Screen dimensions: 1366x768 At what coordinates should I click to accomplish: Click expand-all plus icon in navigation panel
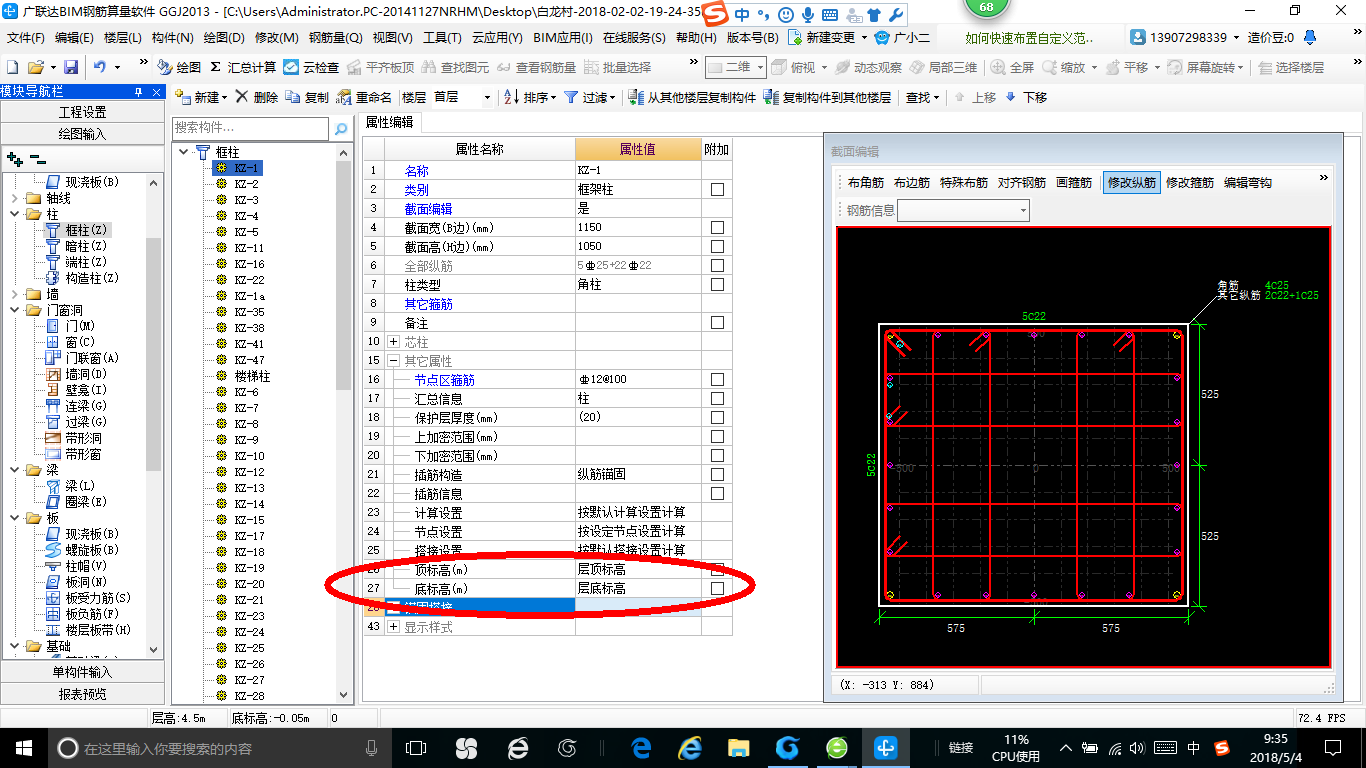pos(14,158)
